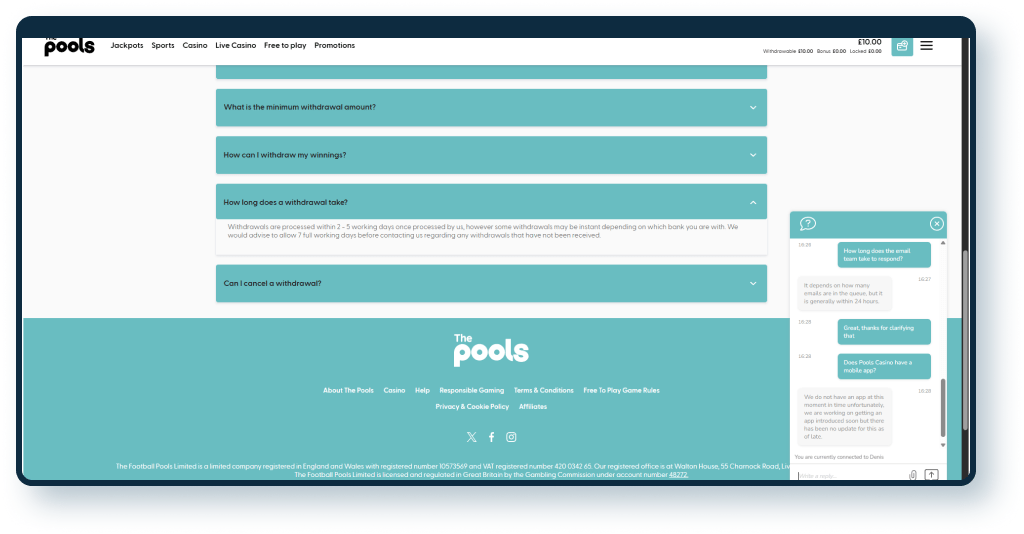Click the reply 'It depends on how many emails'
Image resolution: width=1024 pixels, height=534 pixels.
pos(844,293)
